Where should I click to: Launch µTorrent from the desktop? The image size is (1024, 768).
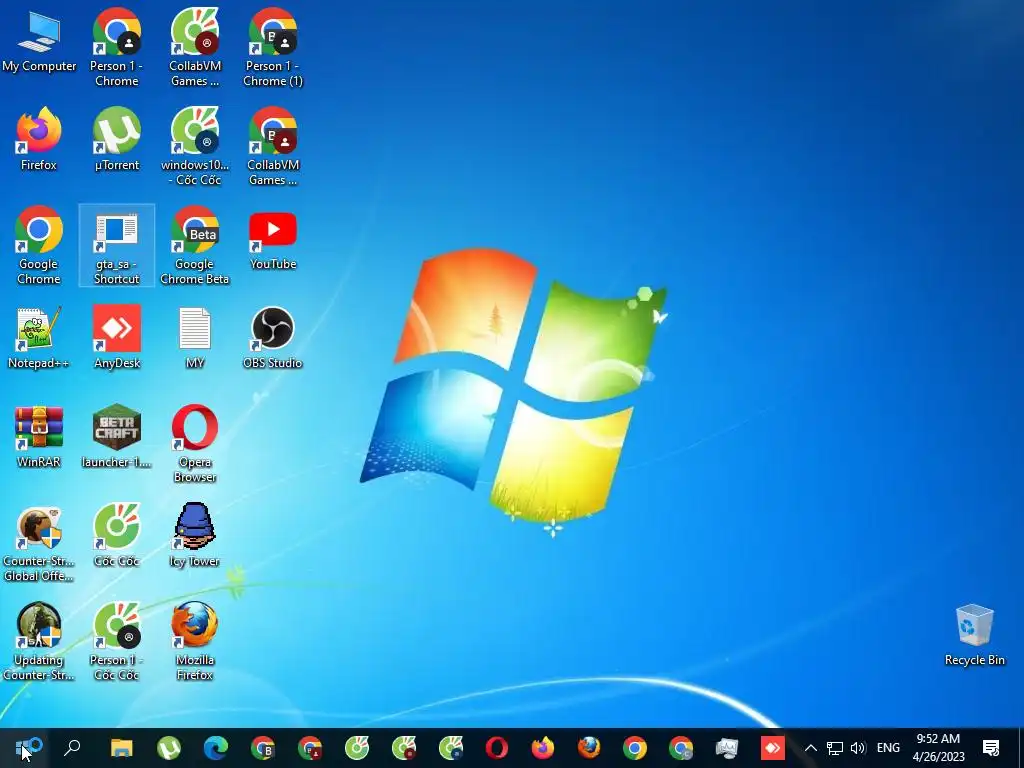[116, 140]
